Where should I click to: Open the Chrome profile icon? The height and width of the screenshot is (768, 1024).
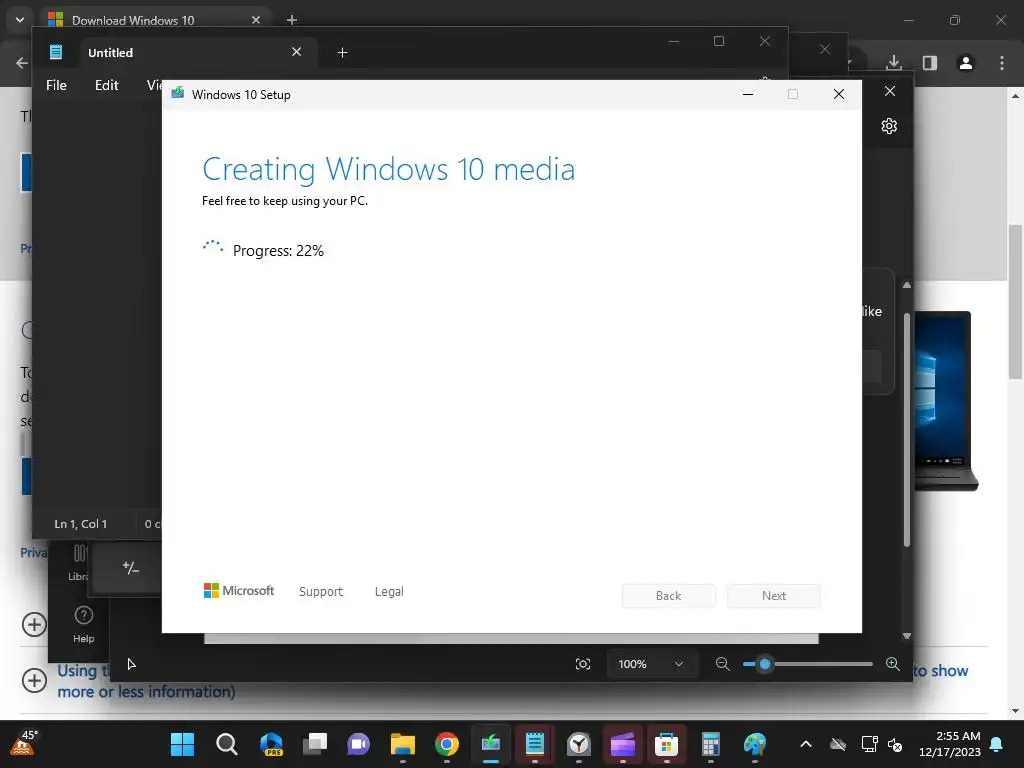tap(966, 63)
